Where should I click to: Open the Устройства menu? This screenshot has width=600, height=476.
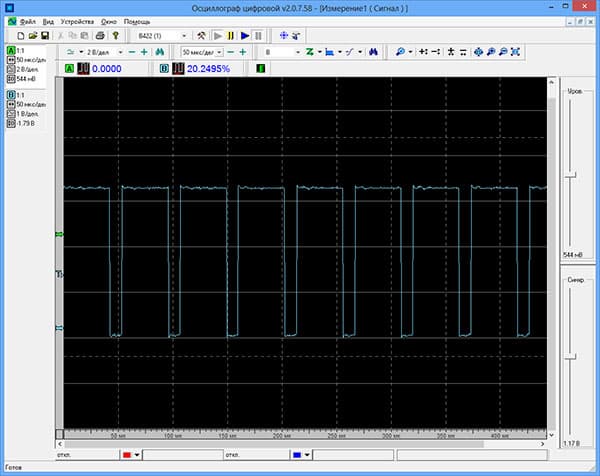77,21
